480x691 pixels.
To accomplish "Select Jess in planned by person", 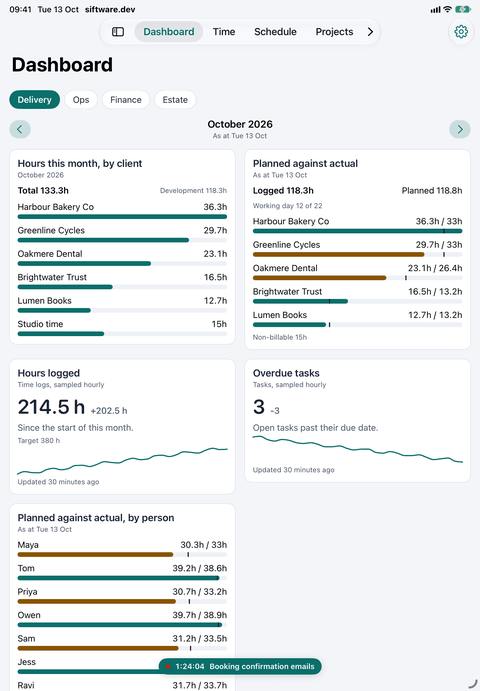I will (27, 661).
